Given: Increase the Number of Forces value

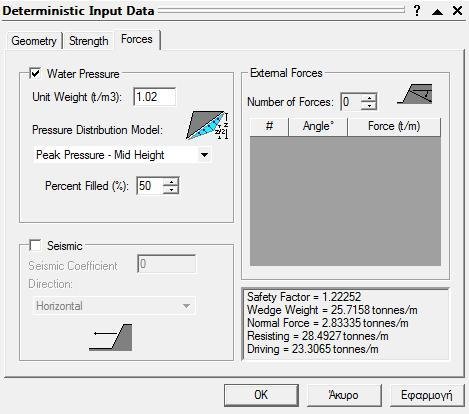Looking at the screenshot, I should (x=369, y=98).
